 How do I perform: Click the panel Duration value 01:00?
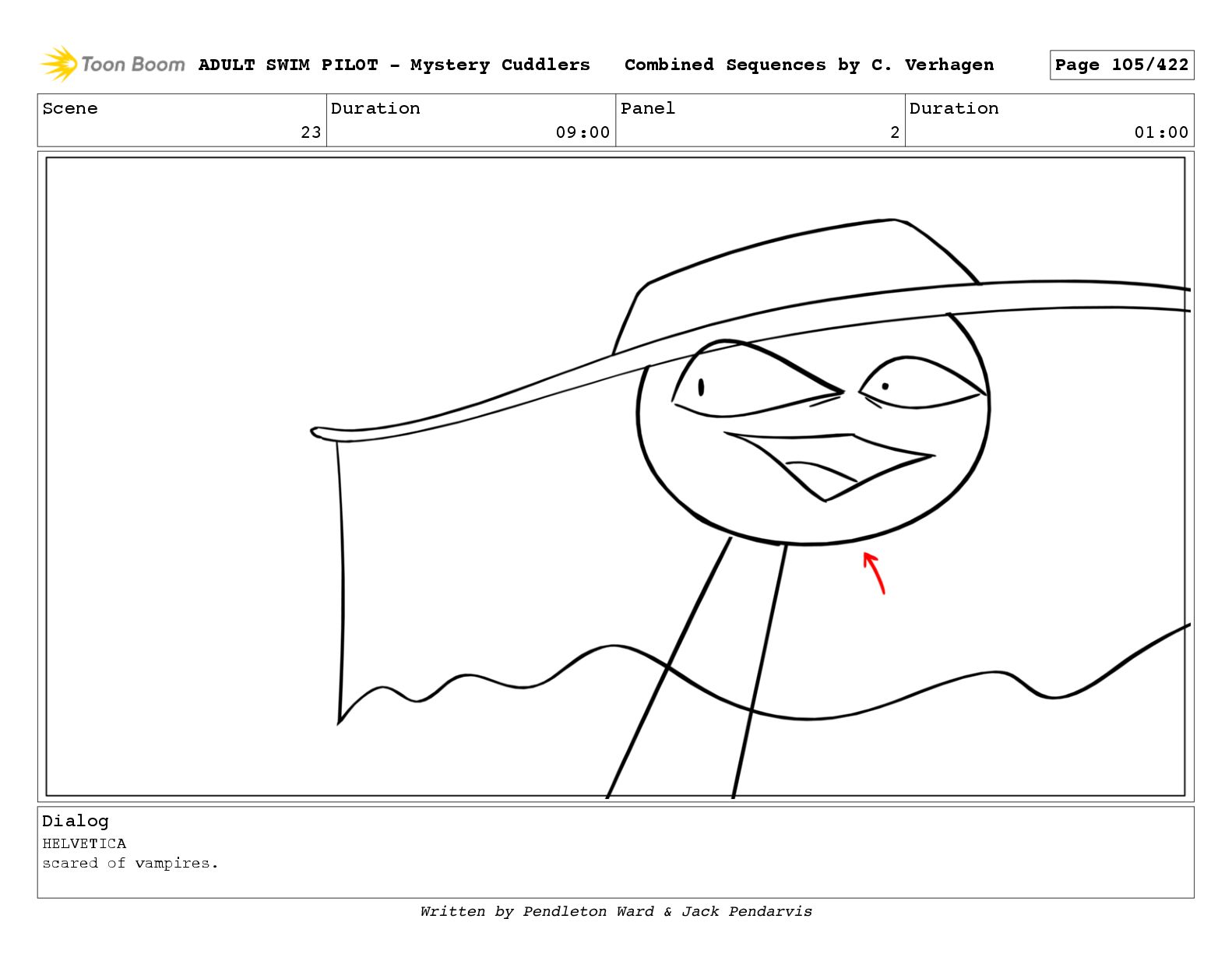pyautogui.click(x=1161, y=132)
